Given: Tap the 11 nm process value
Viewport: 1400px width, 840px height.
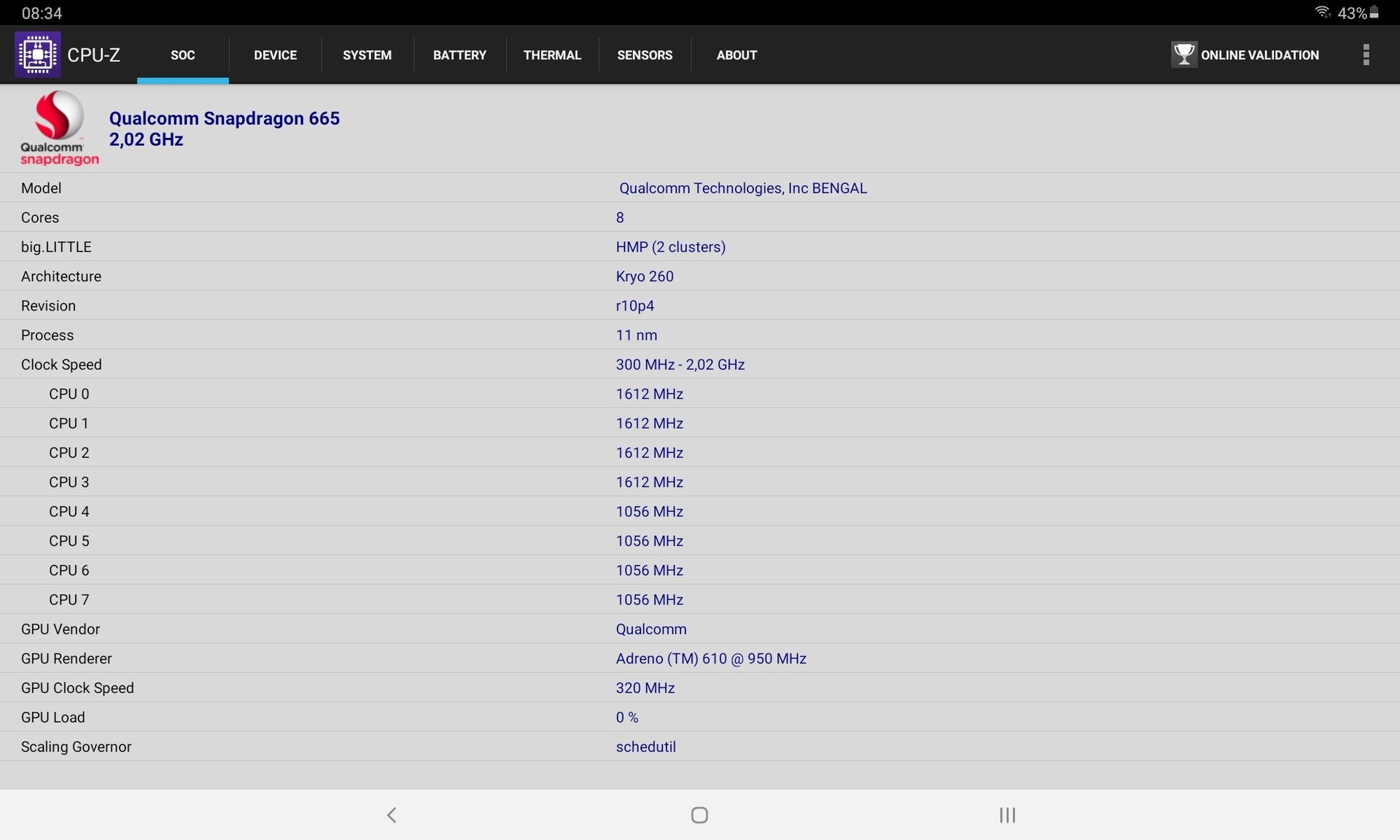Looking at the screenshot, I should 637,335.
